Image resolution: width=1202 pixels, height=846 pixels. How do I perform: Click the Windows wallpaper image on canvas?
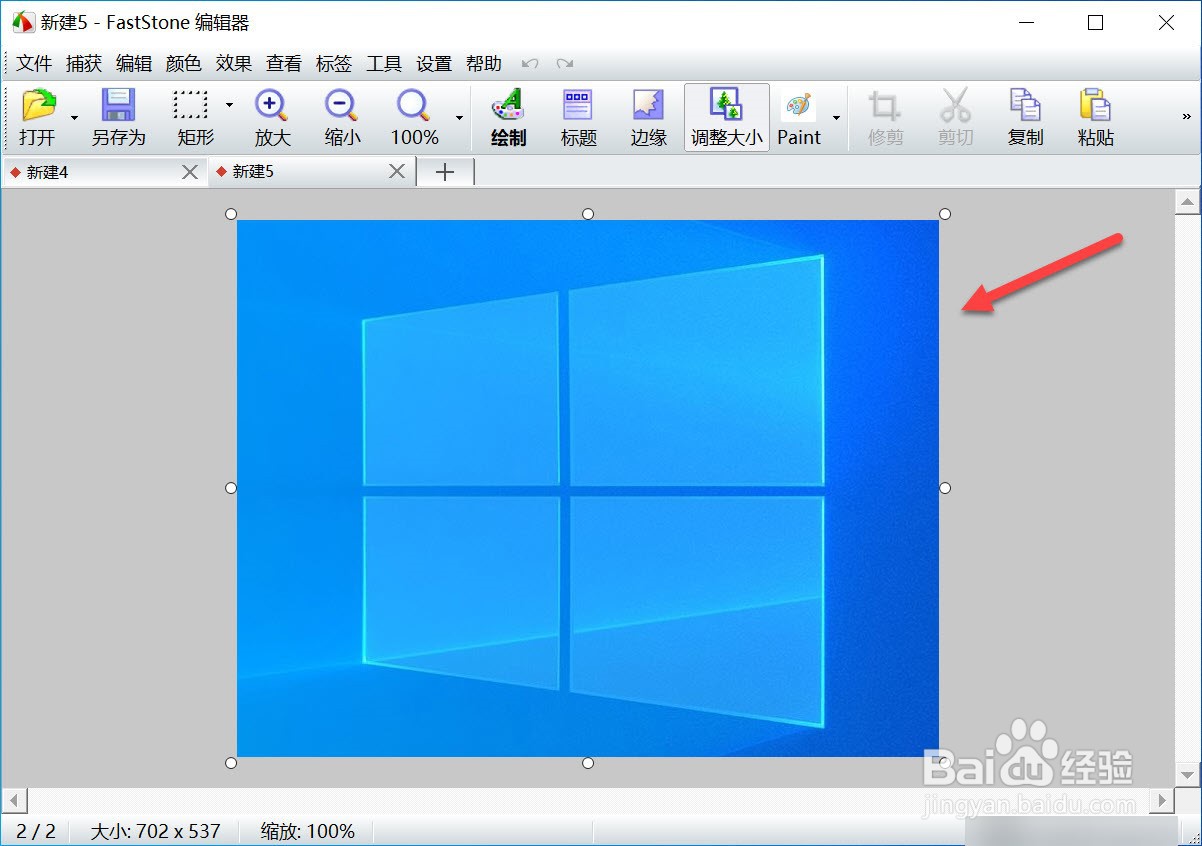[588, 488]
